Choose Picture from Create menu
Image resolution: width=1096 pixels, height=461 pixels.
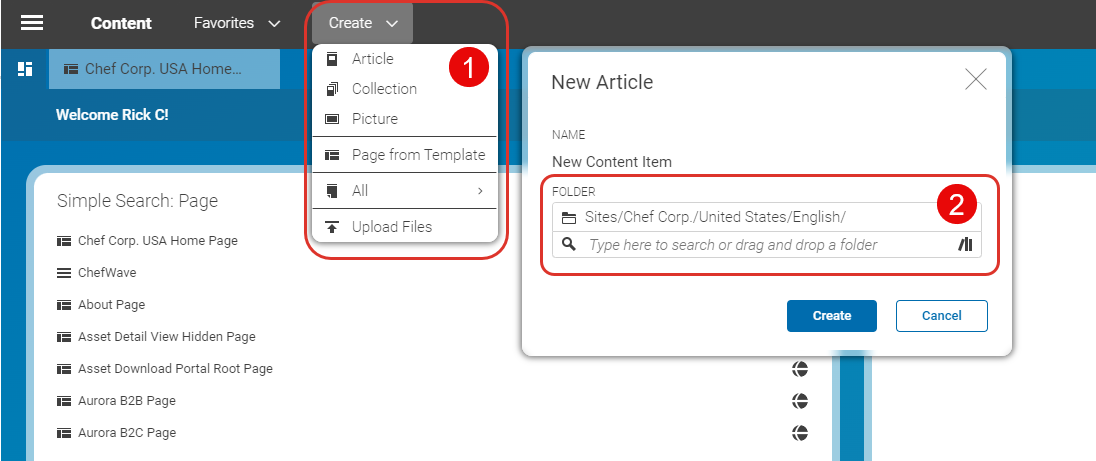point(404,119)
